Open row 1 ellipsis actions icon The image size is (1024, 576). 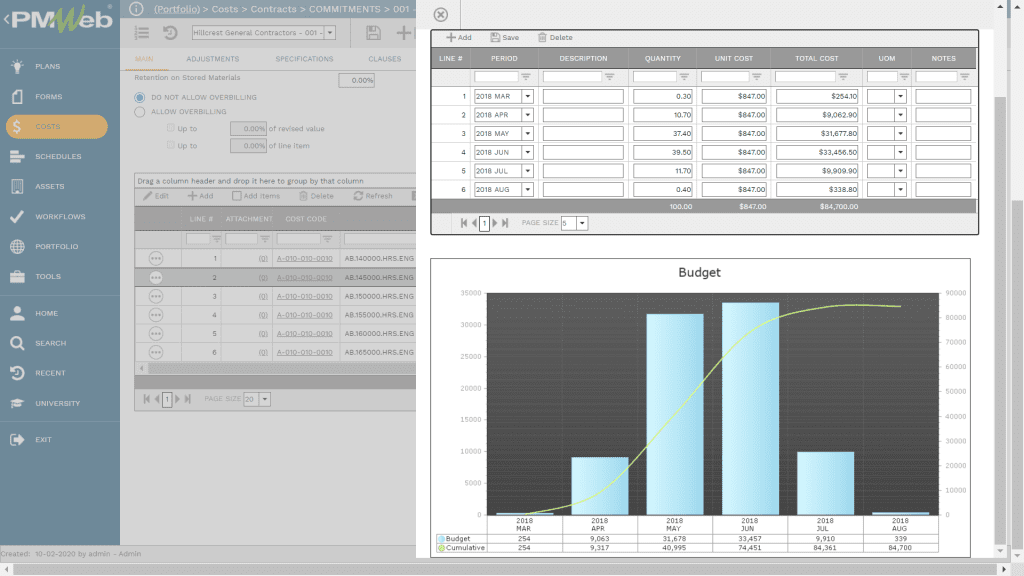(x=155, y=259)
